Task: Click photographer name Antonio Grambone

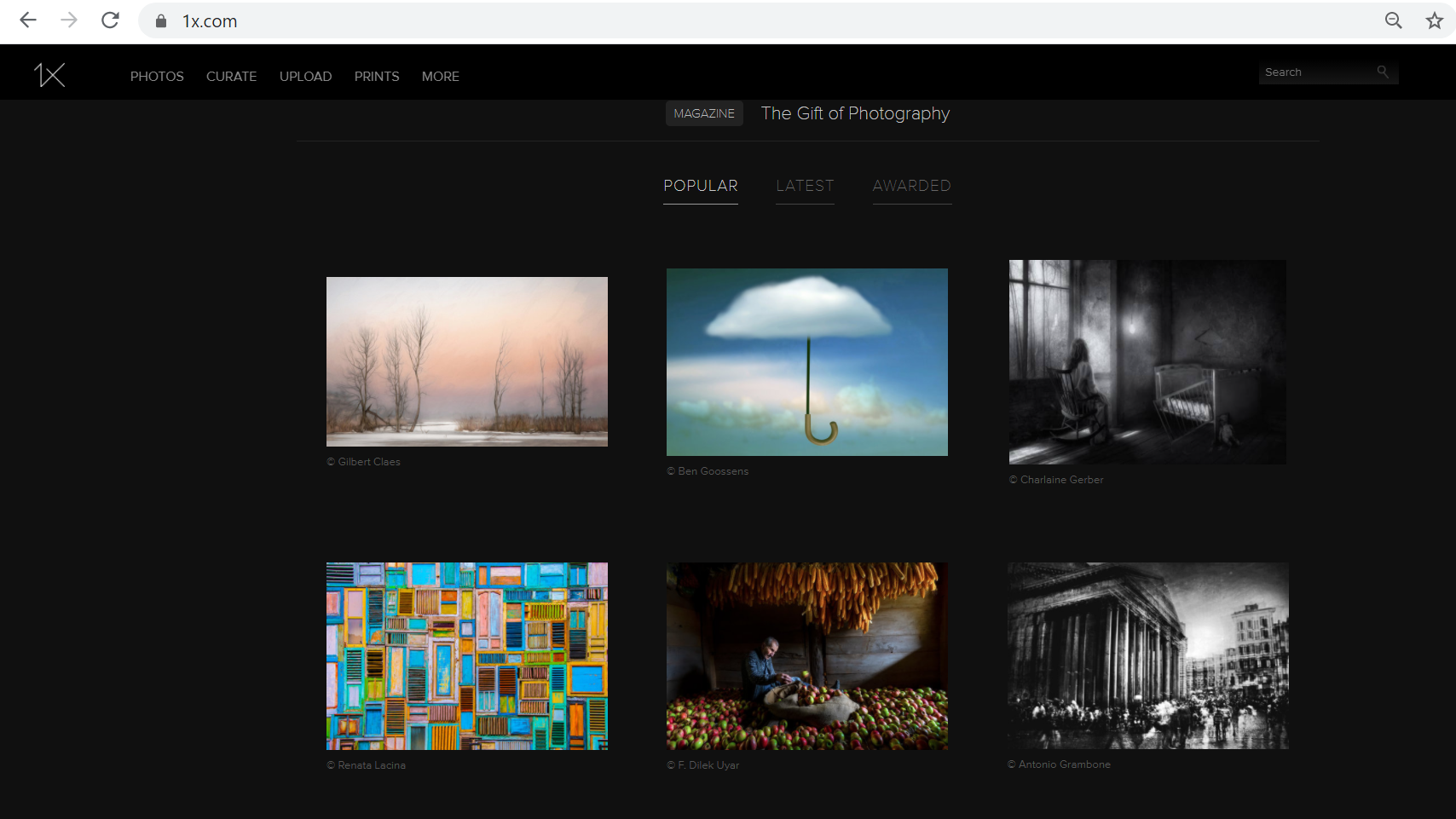Action: tap(1064, 764)
